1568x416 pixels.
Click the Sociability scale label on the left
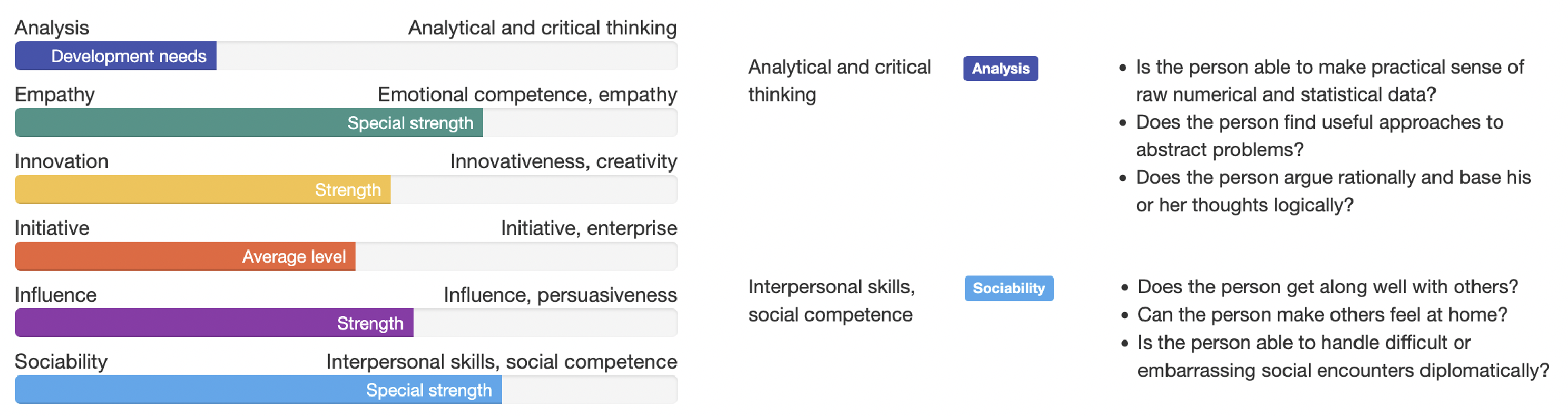(x=61, y=362)
